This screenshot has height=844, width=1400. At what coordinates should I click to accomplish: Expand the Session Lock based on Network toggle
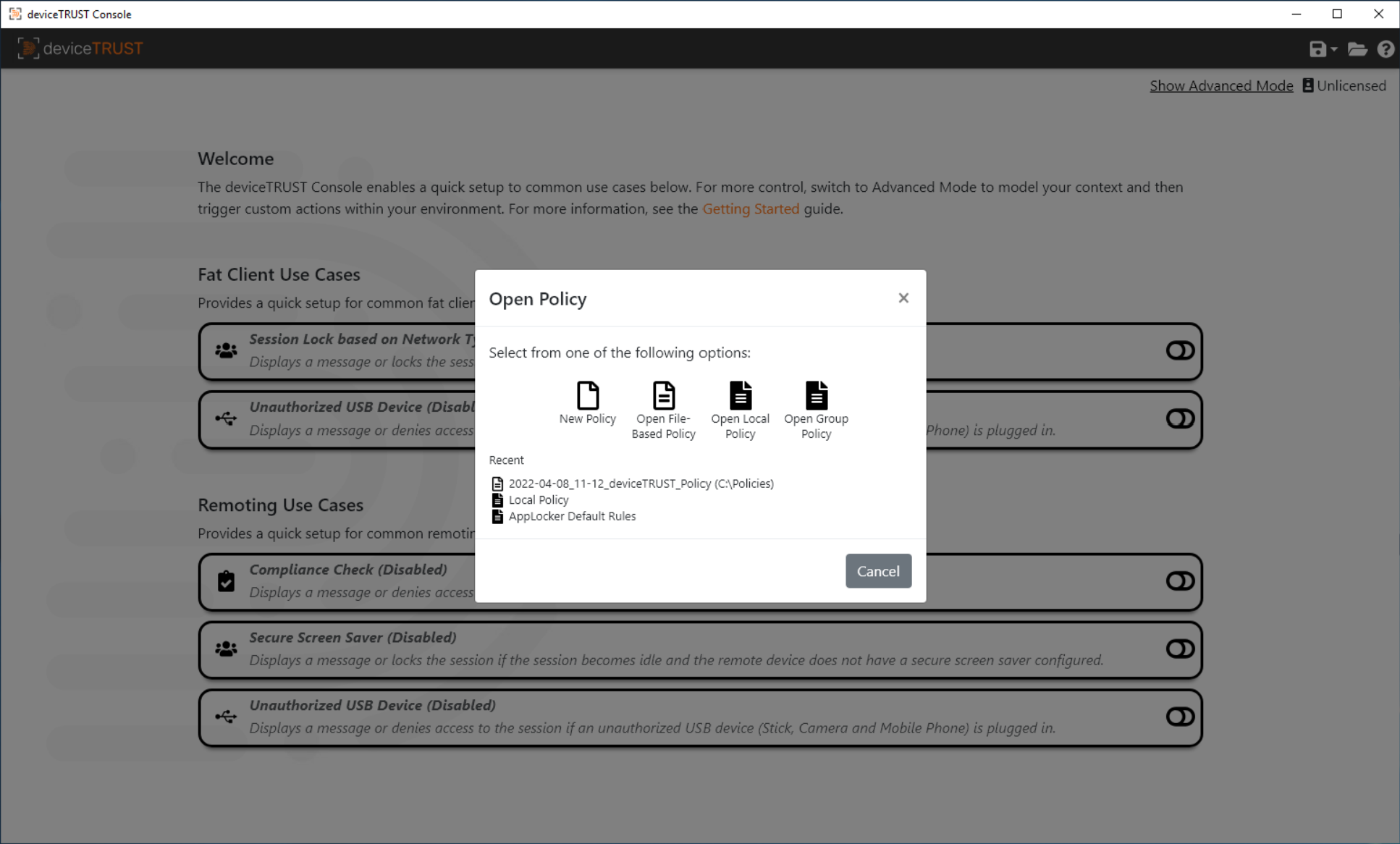[1180, 350]
